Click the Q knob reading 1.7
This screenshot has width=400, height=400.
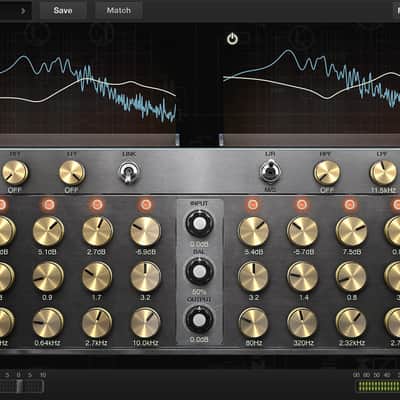point(97,277)
